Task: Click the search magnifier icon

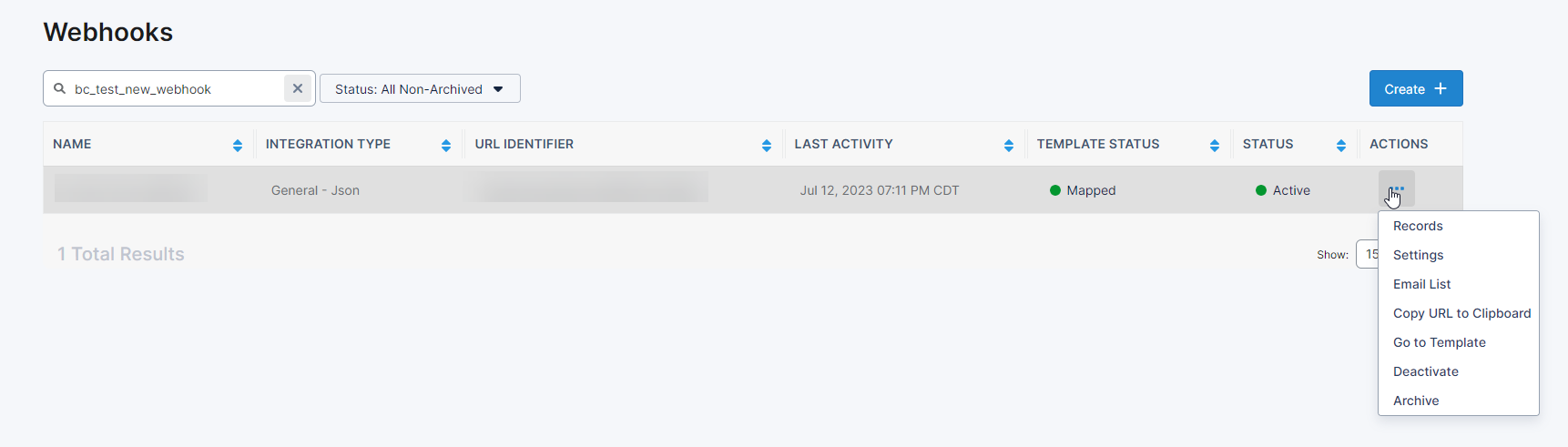Action: click(60, 88)
